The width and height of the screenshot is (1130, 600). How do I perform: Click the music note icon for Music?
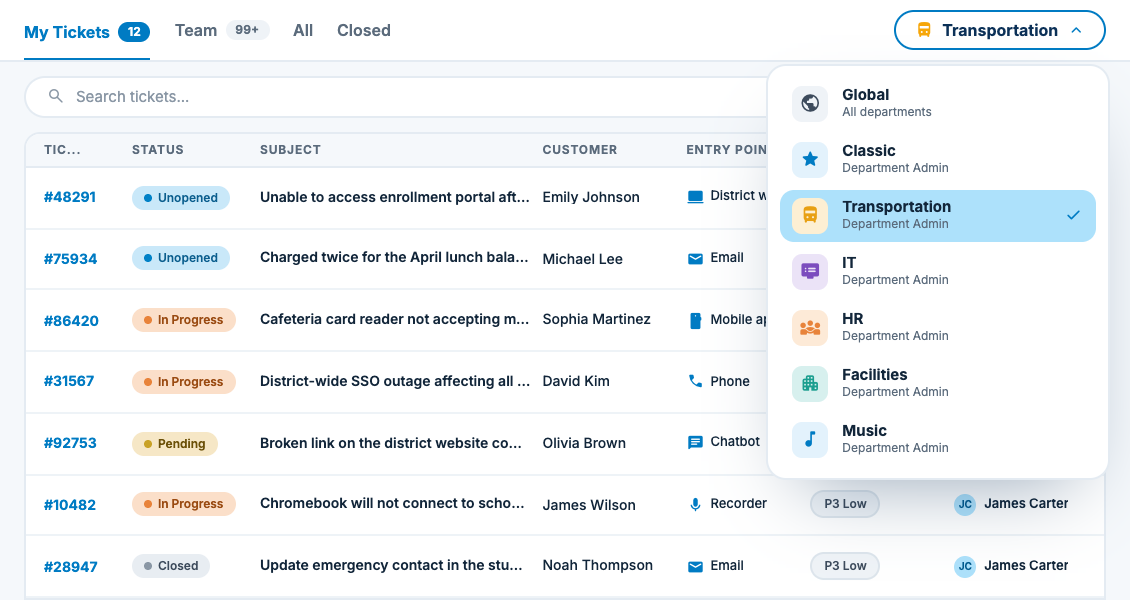(x=810, y=439)
